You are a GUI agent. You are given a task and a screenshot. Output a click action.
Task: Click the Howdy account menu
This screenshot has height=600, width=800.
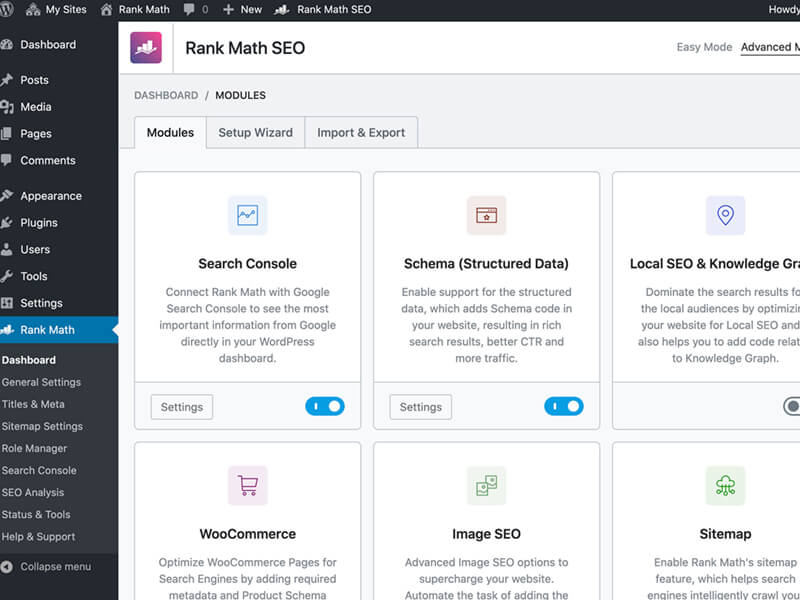[784, 10]
